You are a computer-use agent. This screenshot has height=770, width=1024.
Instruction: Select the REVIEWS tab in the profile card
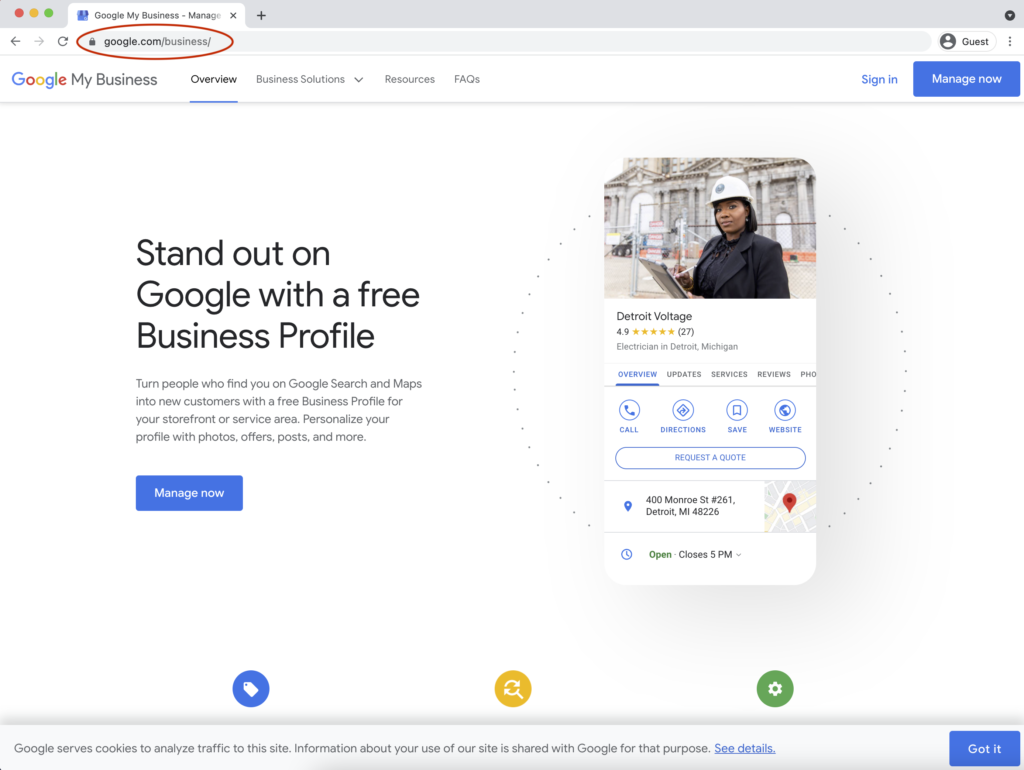click(774, 374)
